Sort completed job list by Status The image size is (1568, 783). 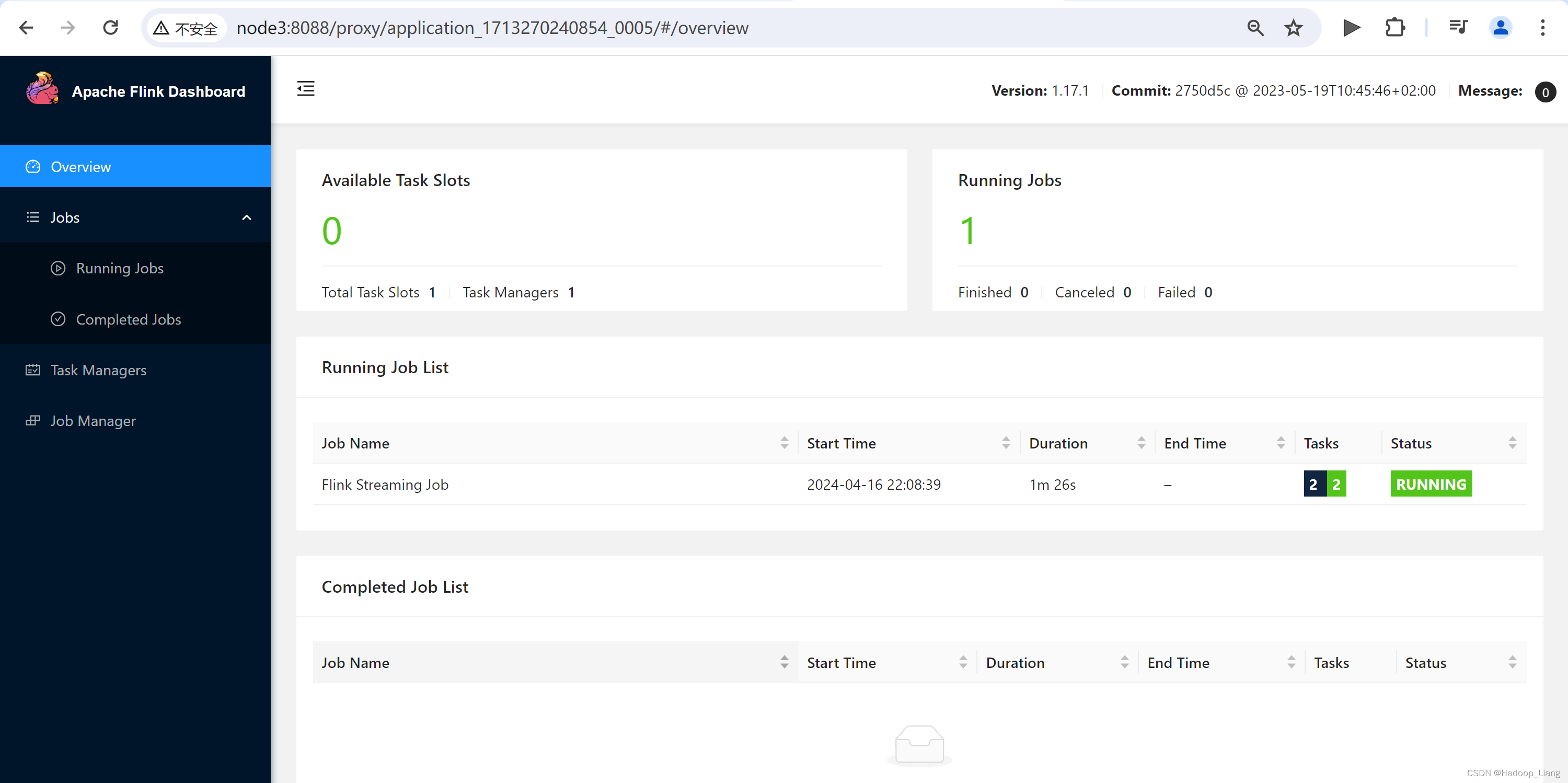point(1512,662)
